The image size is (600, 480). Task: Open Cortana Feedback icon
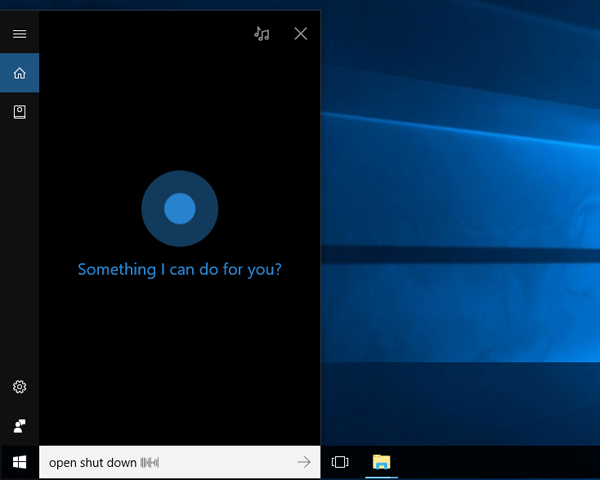(x=20, y=426)
